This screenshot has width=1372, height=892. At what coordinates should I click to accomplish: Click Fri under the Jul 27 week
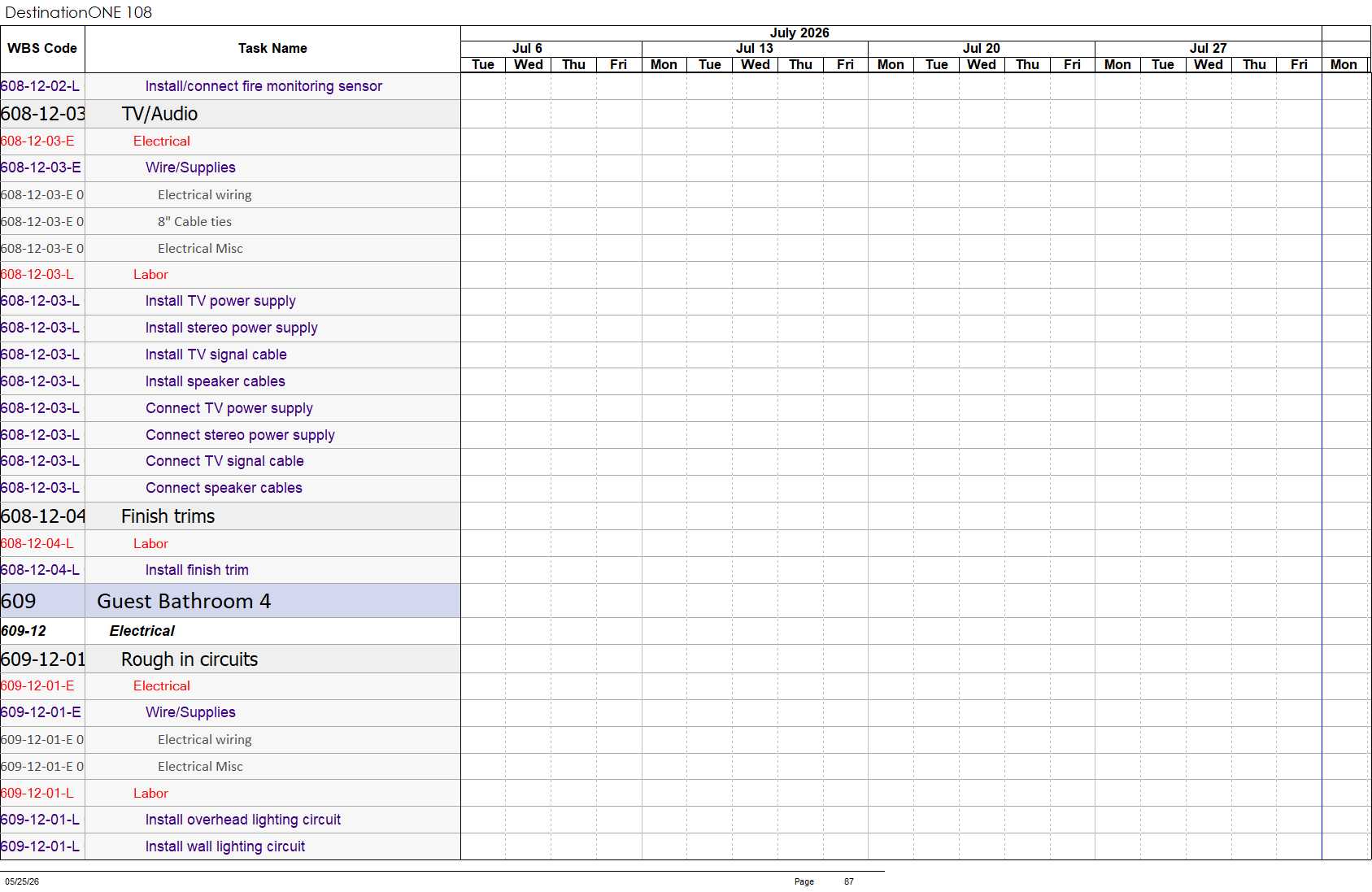pyautogui.click(x=1299, y=65)
